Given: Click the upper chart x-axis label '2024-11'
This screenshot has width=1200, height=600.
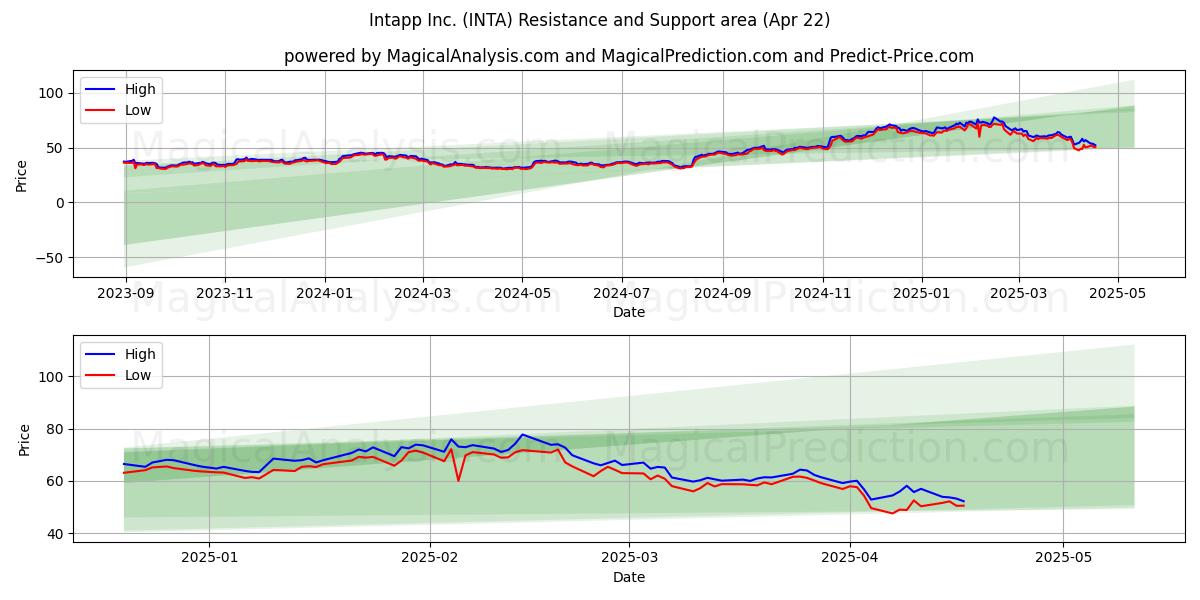Looking at the screenshot, I should (x=823, y=294).
